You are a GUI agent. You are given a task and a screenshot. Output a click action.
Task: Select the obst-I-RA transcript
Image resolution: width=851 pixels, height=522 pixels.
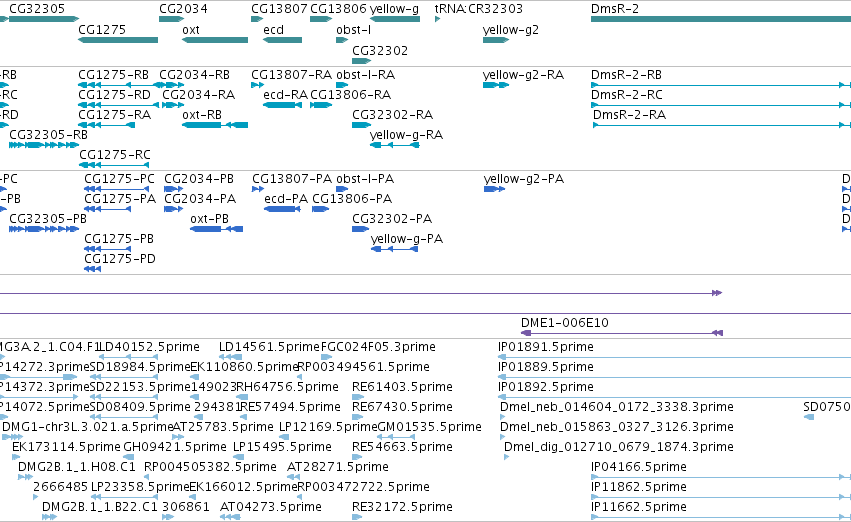coord(342,85)
